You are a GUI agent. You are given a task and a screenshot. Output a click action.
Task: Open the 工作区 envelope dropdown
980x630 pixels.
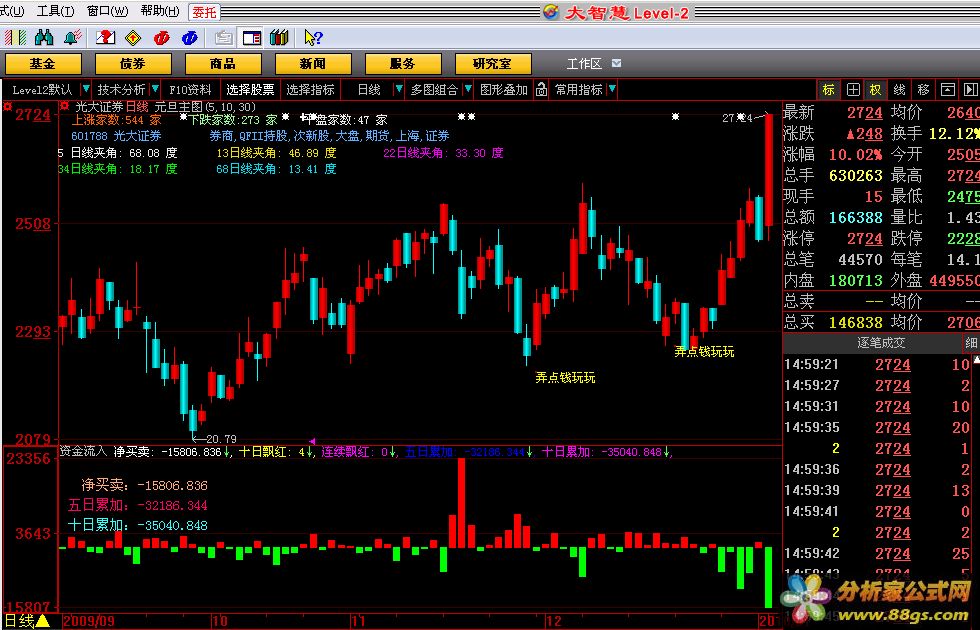point(617,63)
